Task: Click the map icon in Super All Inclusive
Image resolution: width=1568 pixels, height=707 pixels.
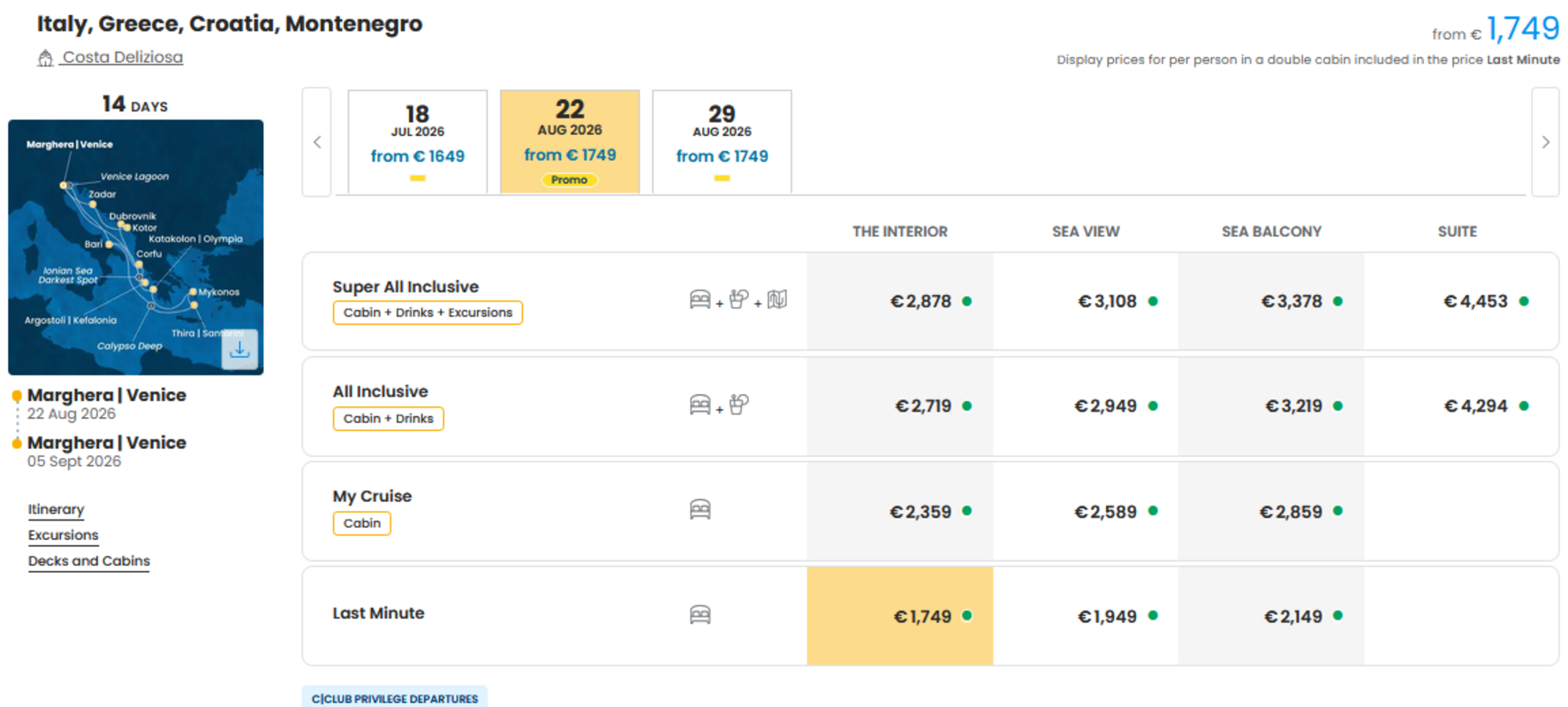Action: [777, 300]
